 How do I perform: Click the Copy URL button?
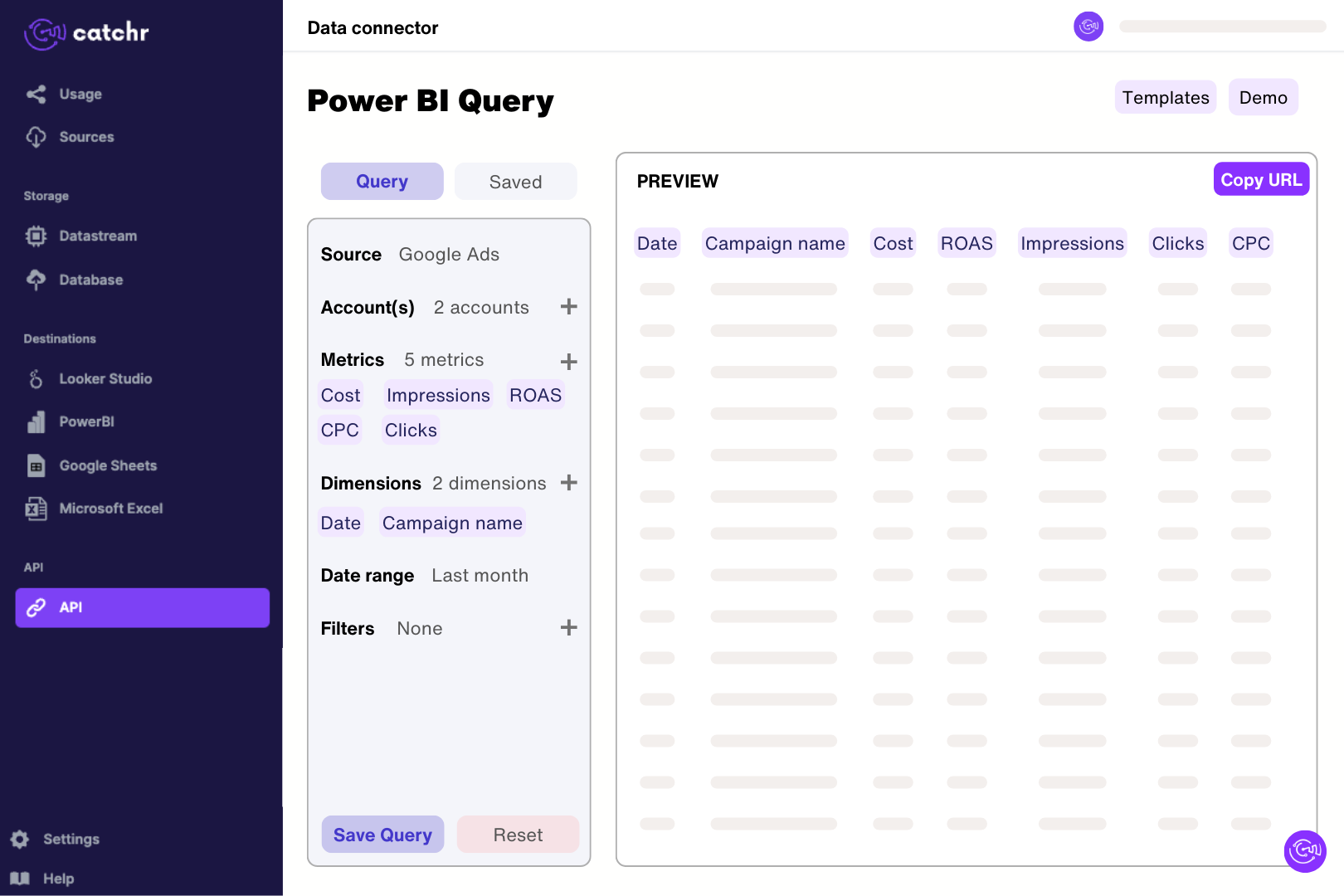point(1261,179)
